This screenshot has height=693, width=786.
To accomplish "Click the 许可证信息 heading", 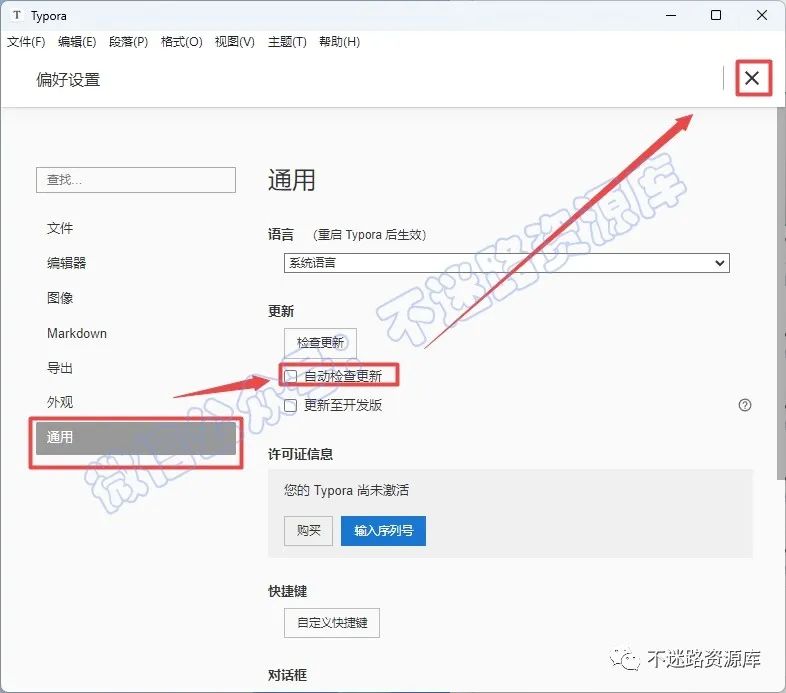I will pyautogui.click(x=300, y=454).
